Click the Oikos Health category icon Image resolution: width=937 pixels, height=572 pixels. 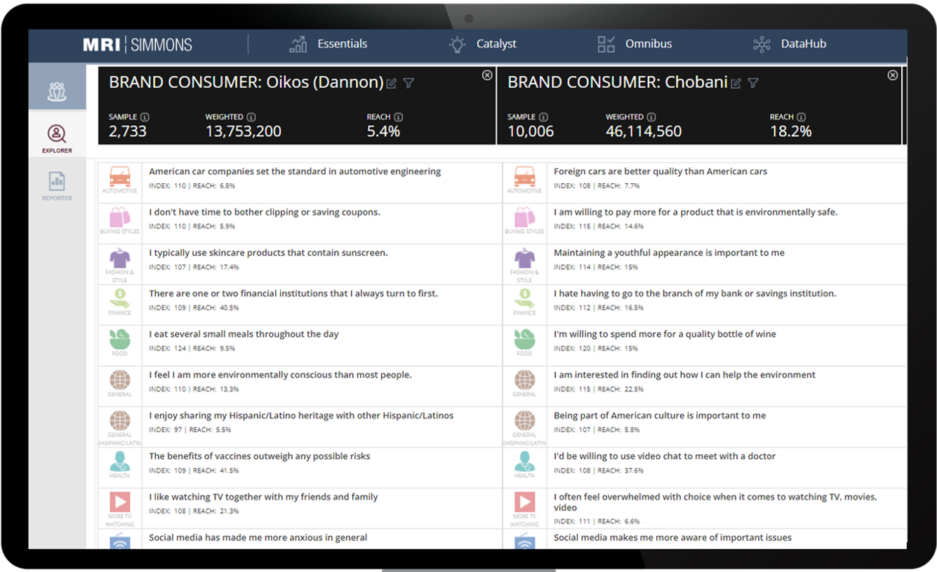120,463
